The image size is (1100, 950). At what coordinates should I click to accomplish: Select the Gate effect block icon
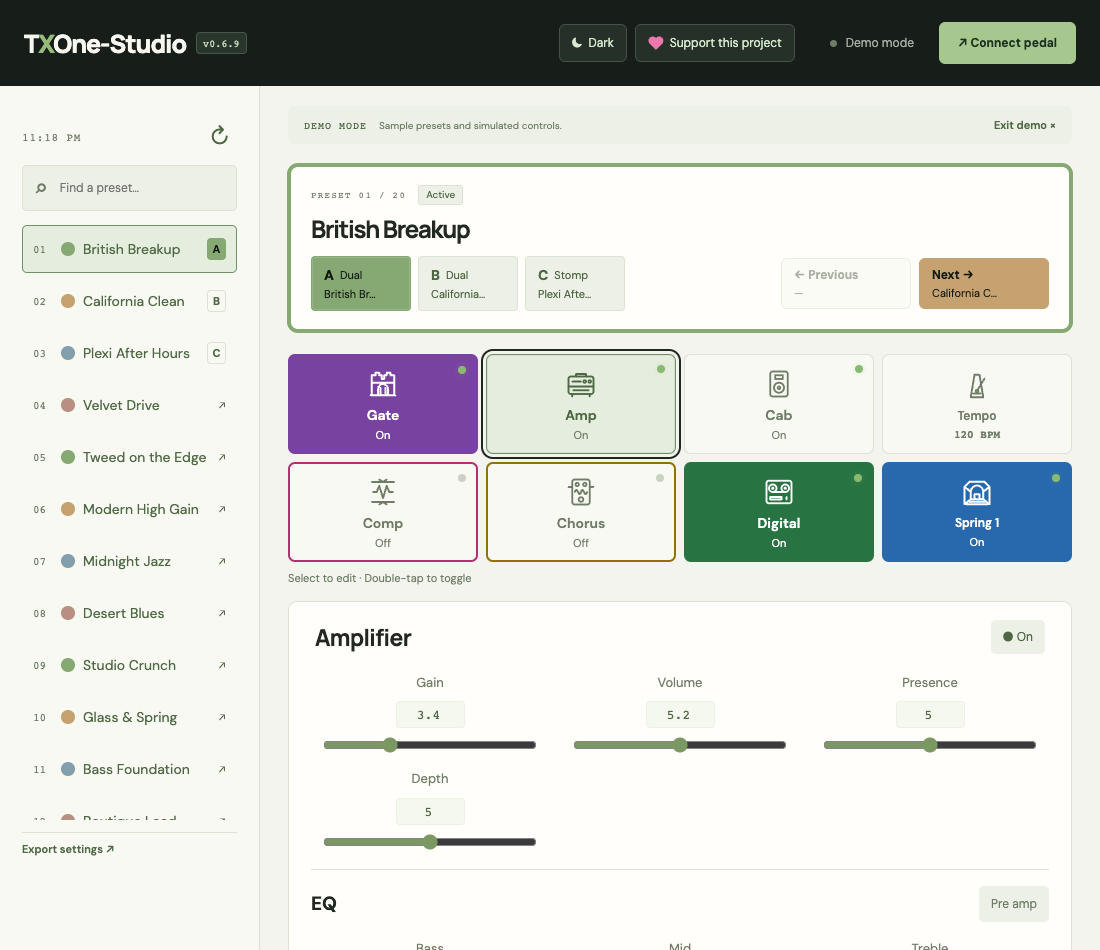[x=383, y=384]
